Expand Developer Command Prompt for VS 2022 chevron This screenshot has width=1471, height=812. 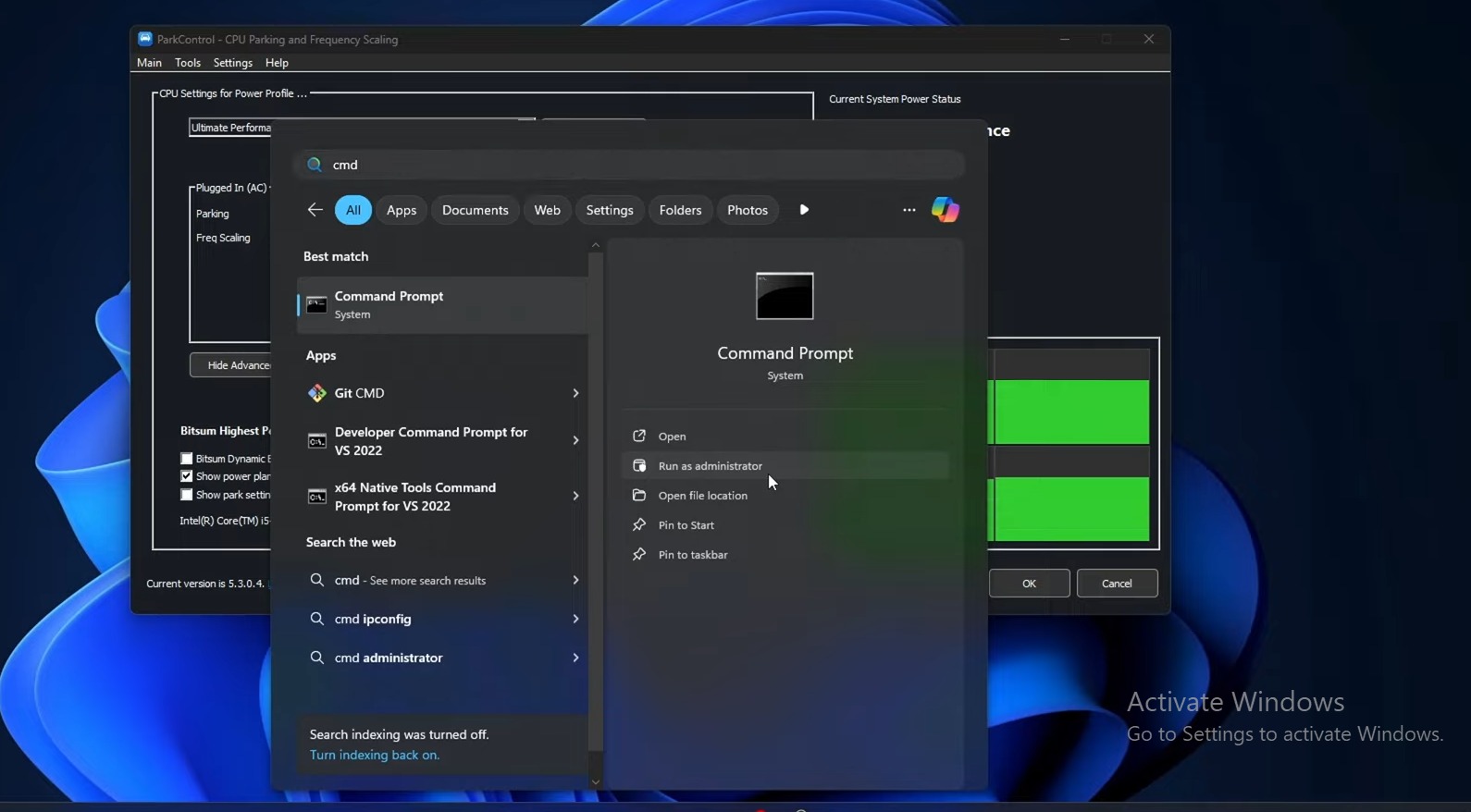575,441
